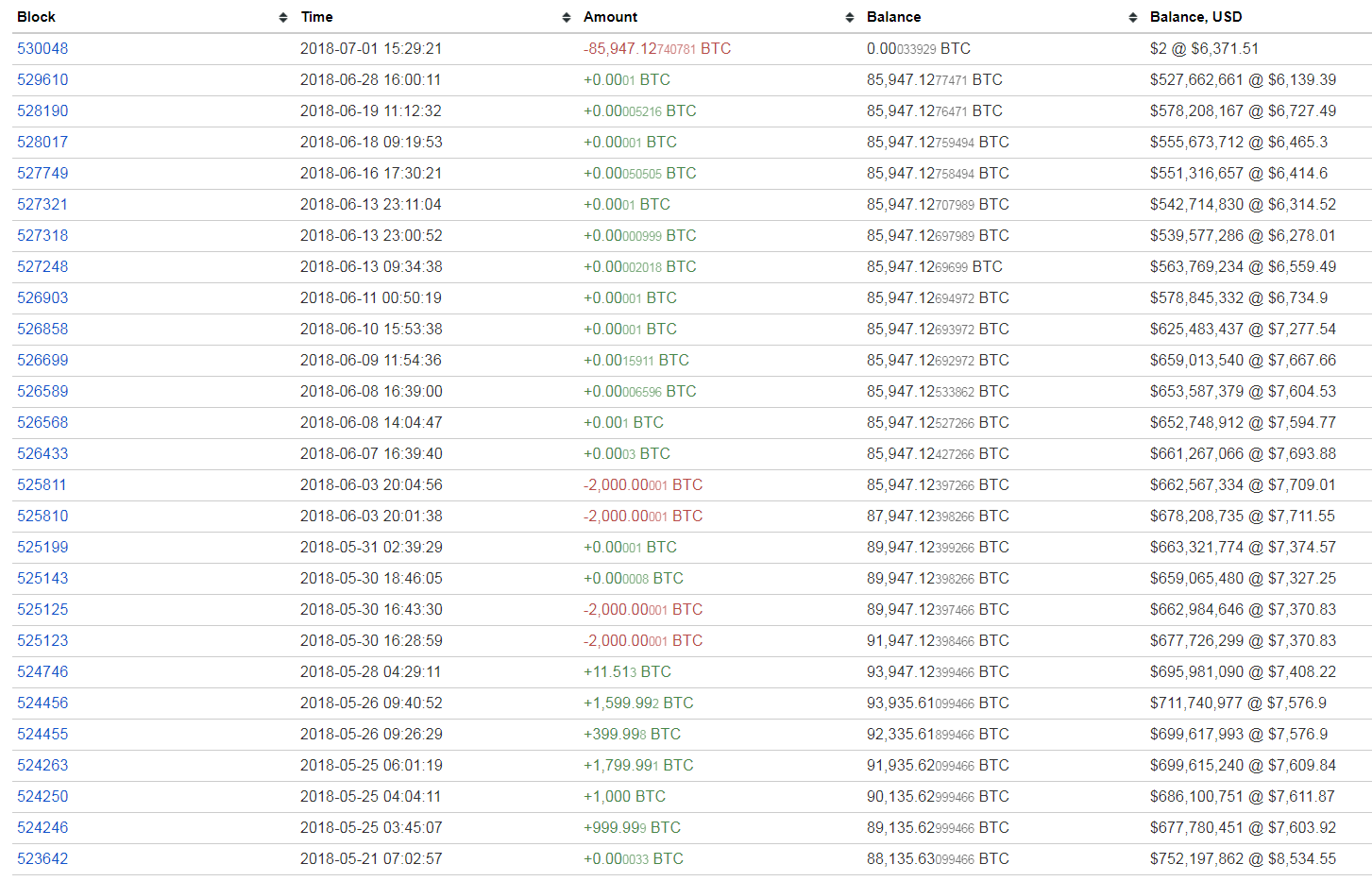Open block 524455 link
1372x881 pixels.
pyautogui.click(x=42, y=735)
